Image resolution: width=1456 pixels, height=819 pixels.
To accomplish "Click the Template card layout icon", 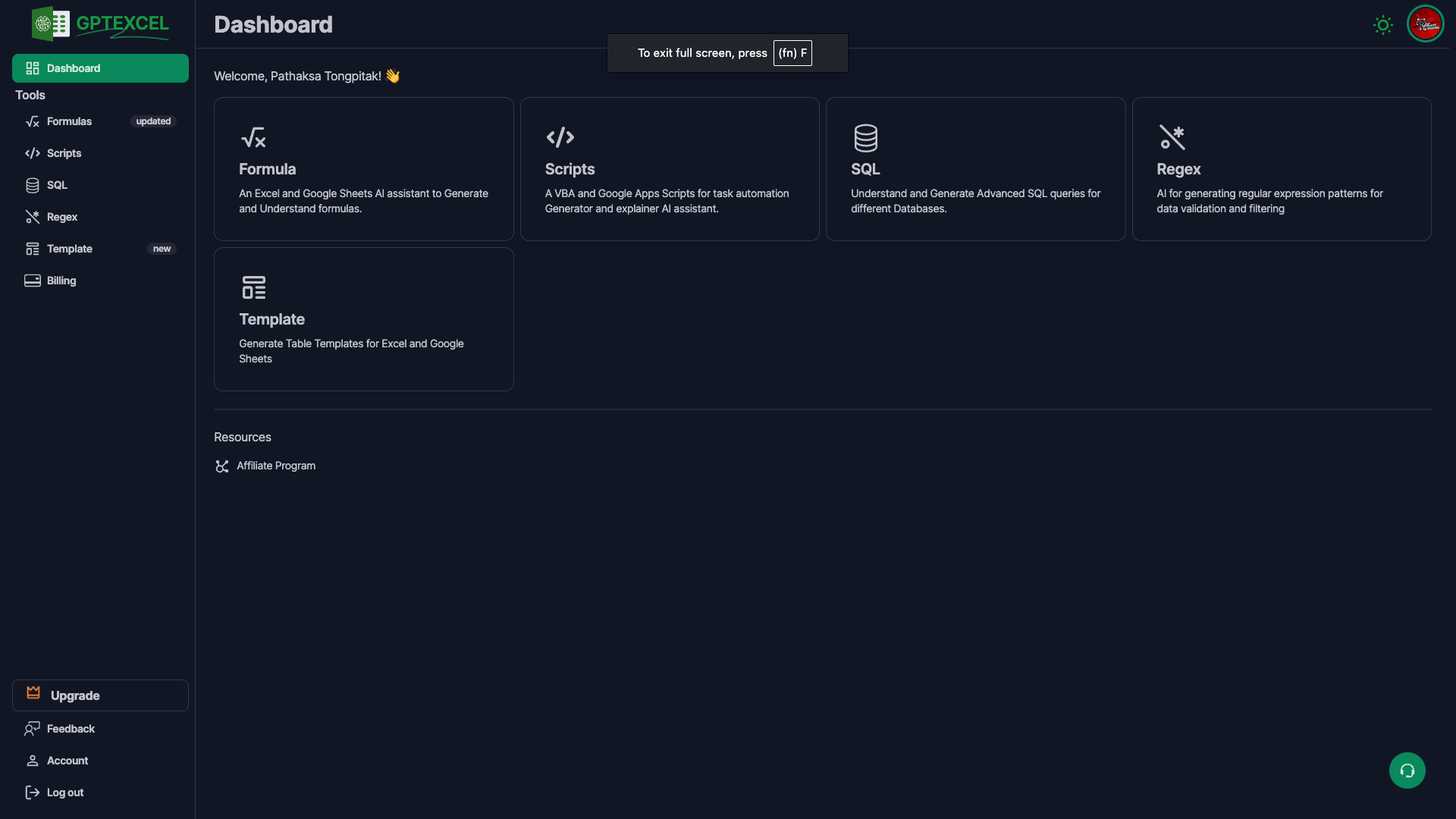I will coord(253,287).
